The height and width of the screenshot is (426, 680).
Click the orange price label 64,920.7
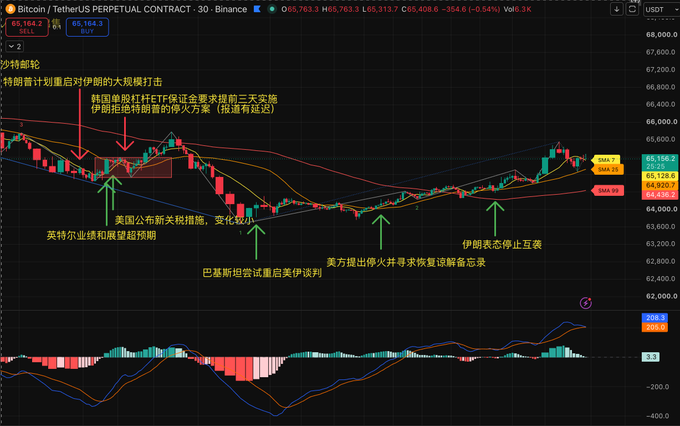tap(660, 185)
